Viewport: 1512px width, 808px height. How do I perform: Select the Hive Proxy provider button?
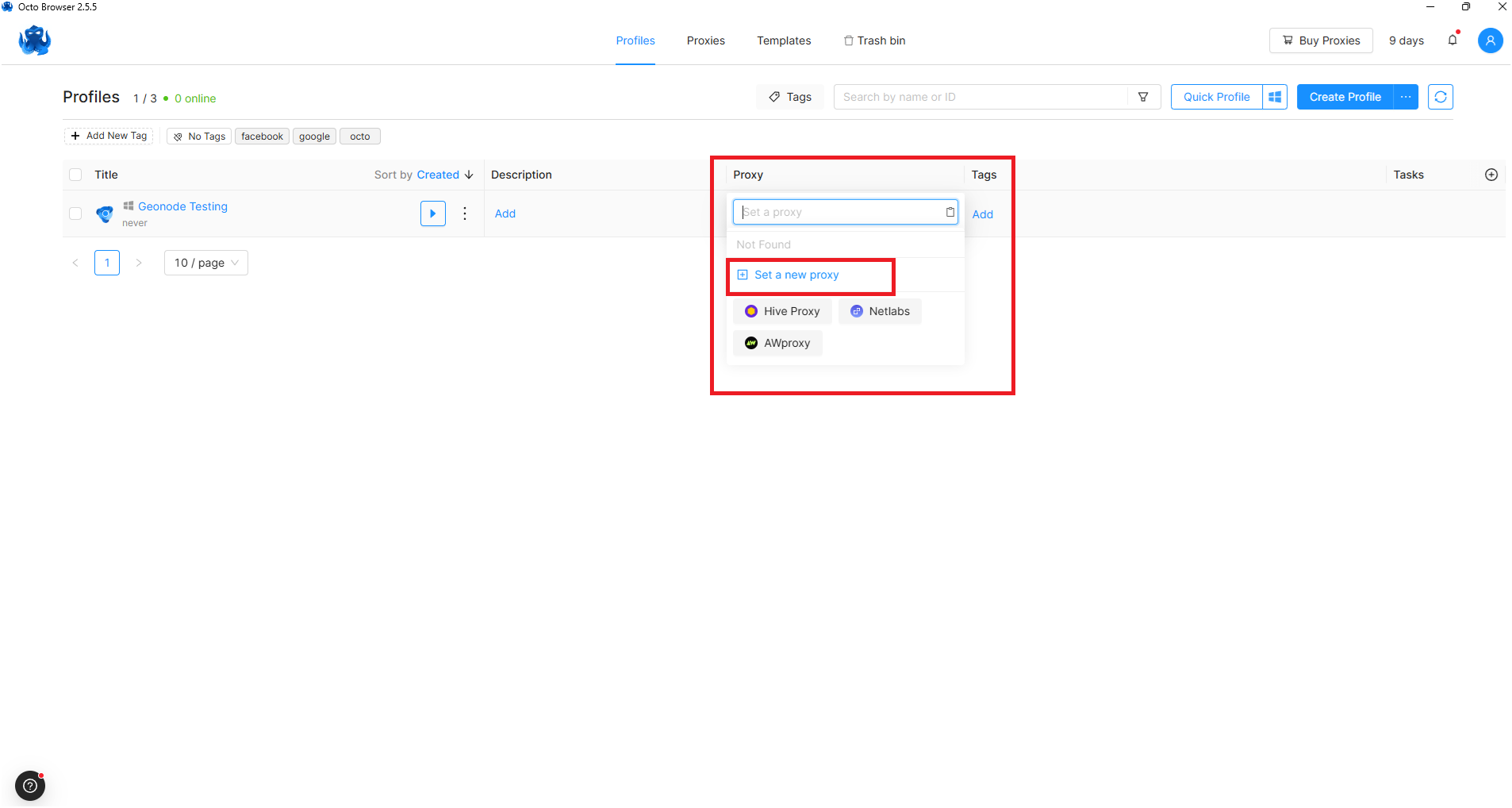(782, 311)
